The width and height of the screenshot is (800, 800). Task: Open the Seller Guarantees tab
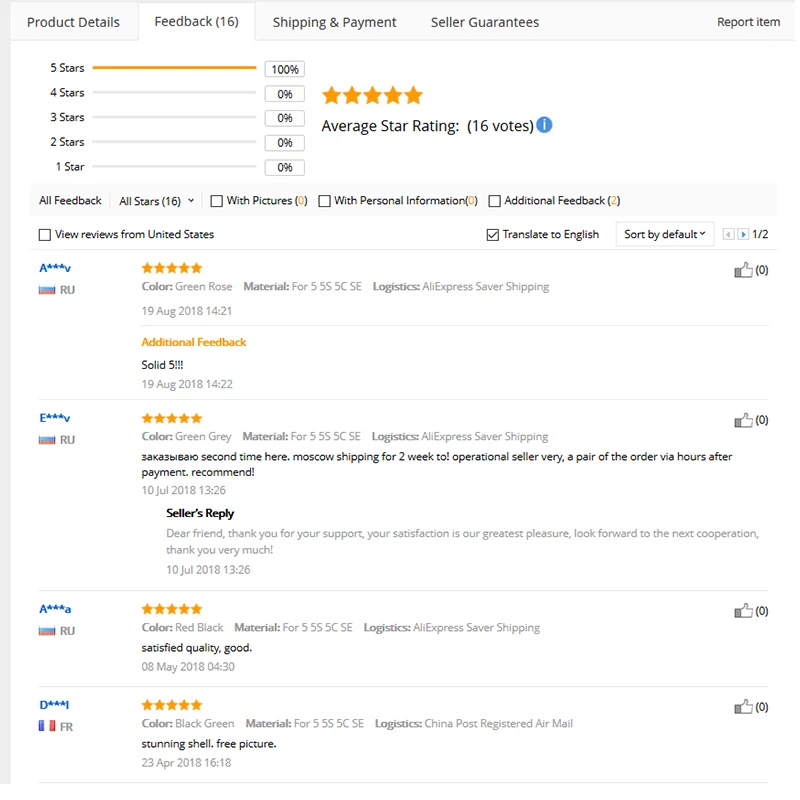[485, 22]
